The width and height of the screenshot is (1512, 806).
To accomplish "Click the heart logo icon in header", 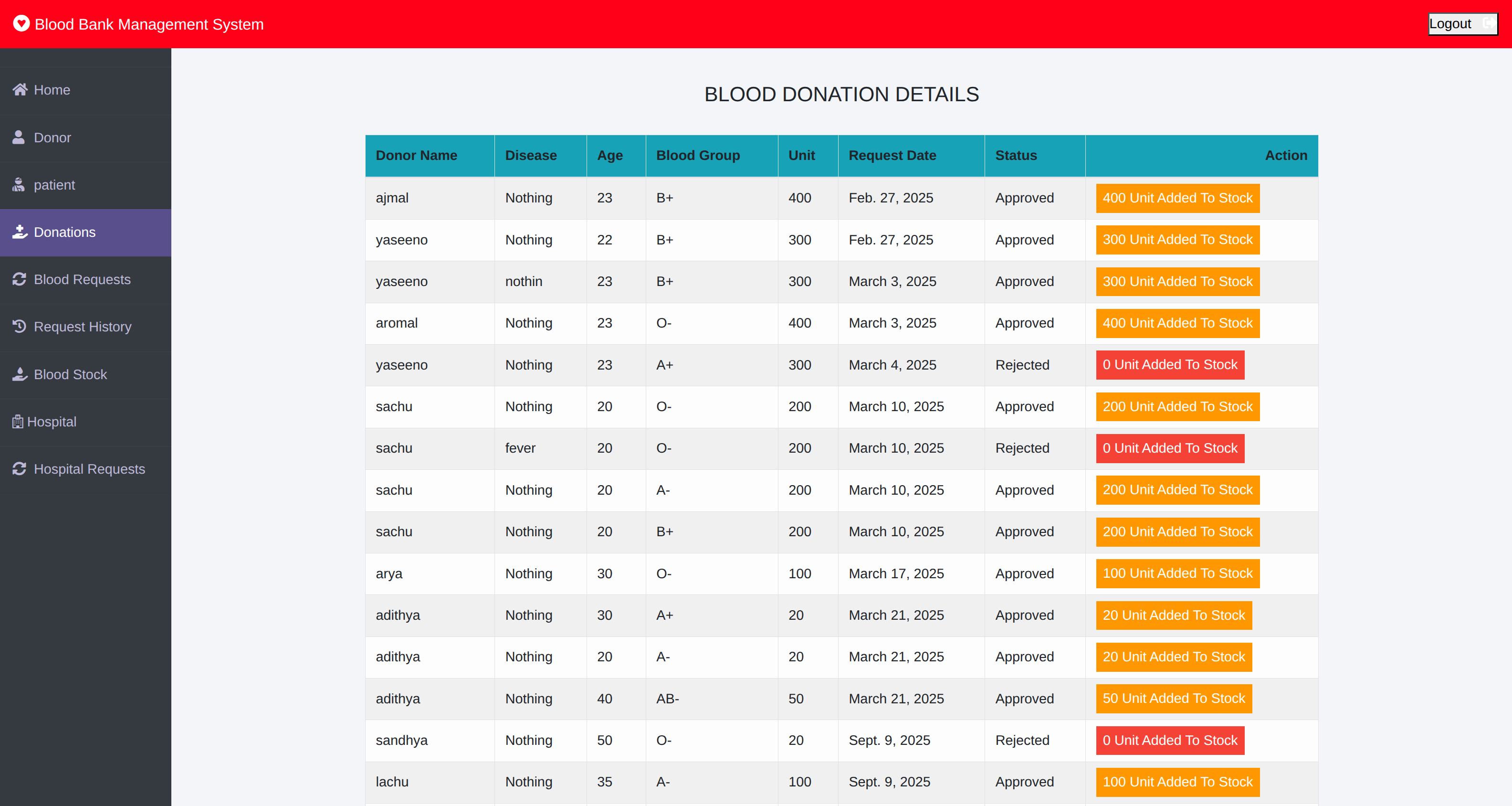I will coord(21,23).
